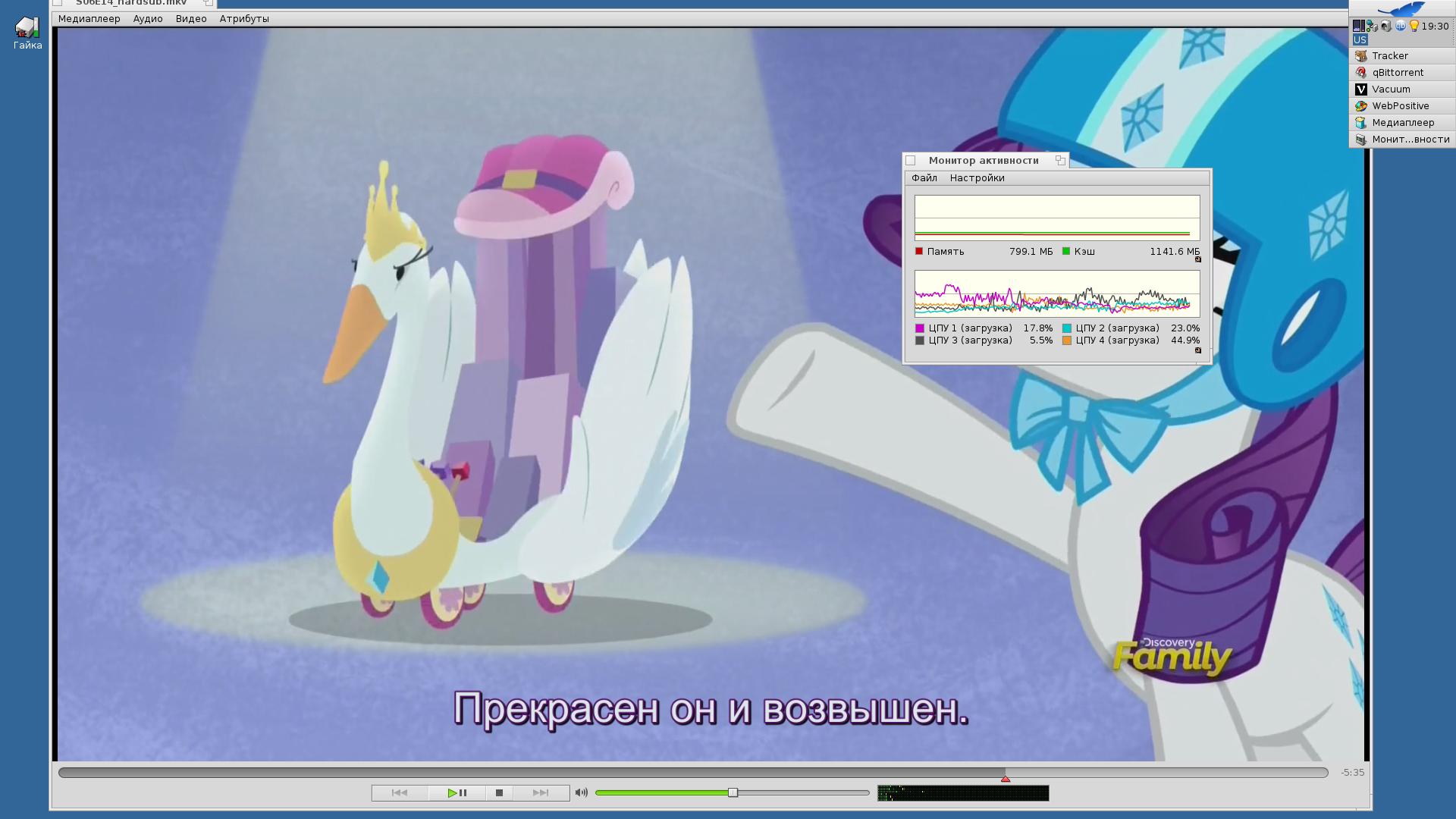The width and height of the screenshot is (1456, 819).
Task: Zoom the Activity Monitor window
Action: 1060,161
